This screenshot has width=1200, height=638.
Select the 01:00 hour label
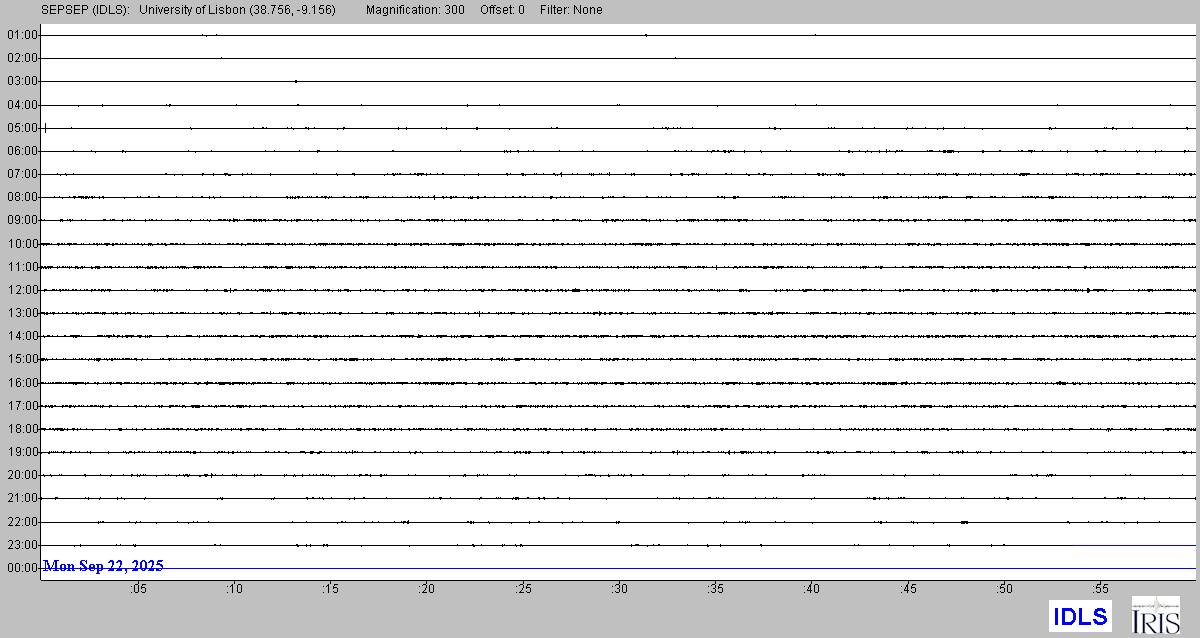point(22,35)
